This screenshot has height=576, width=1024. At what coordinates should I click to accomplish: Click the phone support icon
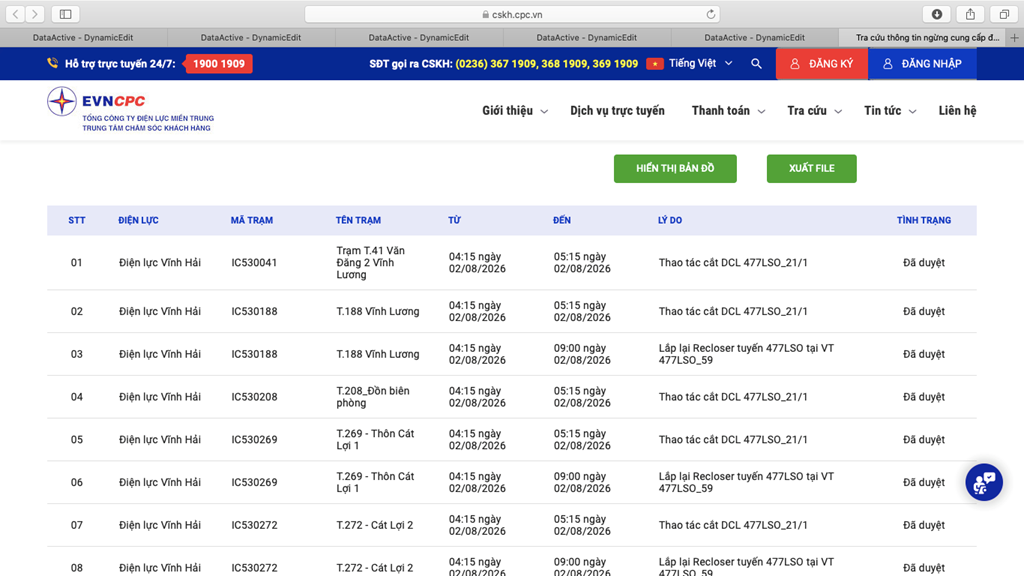pyautogui.click(x=52, y=63)
